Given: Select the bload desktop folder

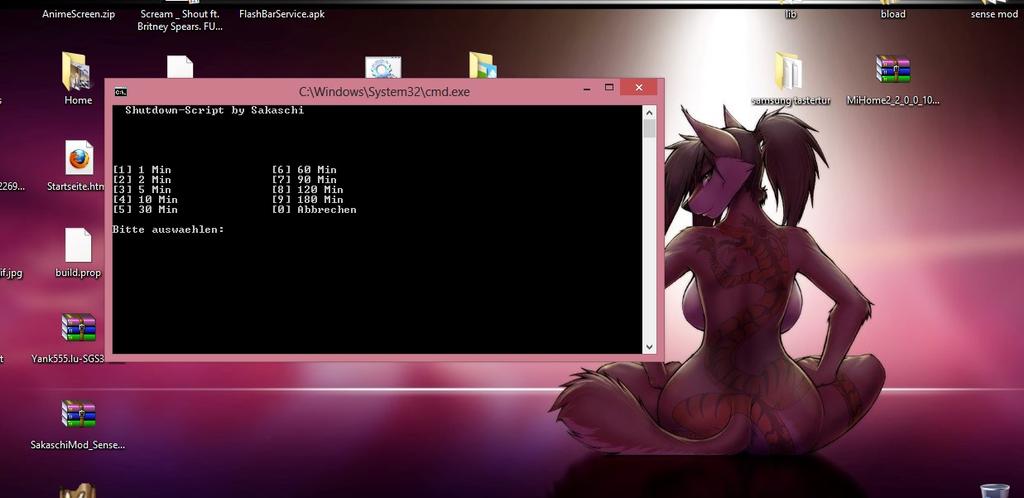Looking at the screenshot, I should [892, 13].
